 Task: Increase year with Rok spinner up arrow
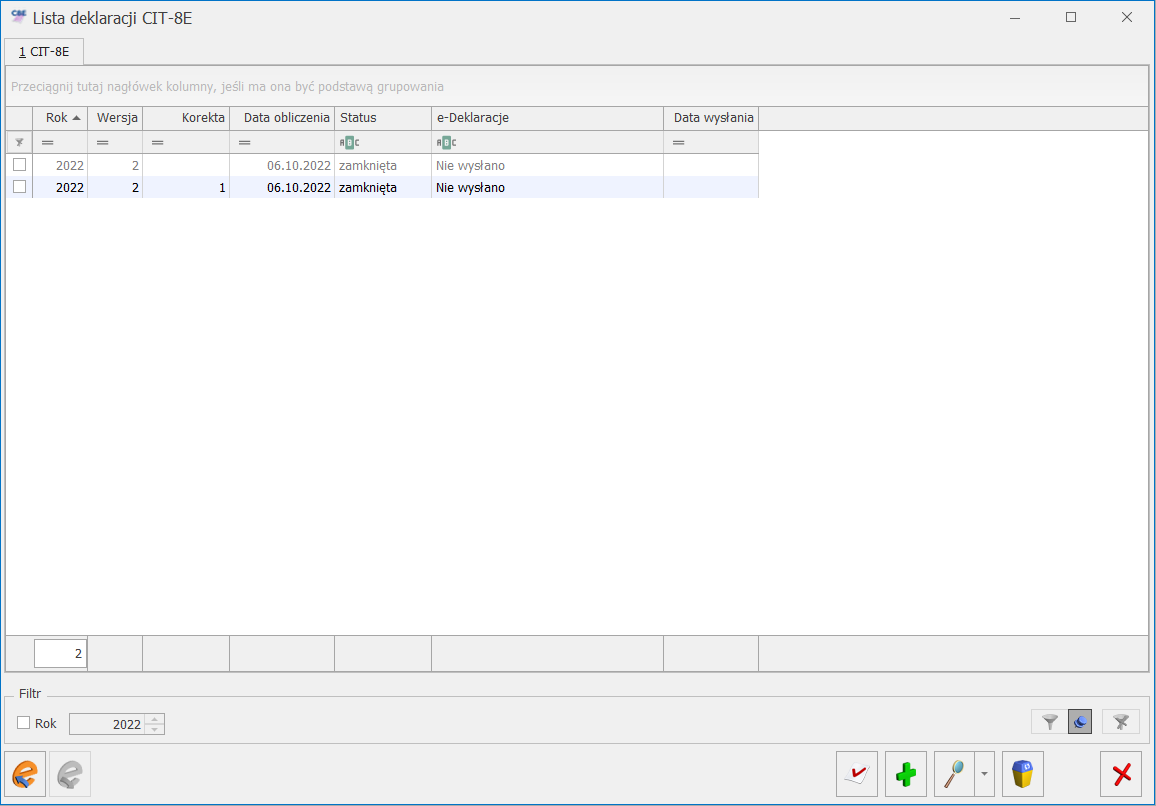click(x=154, y=719)
